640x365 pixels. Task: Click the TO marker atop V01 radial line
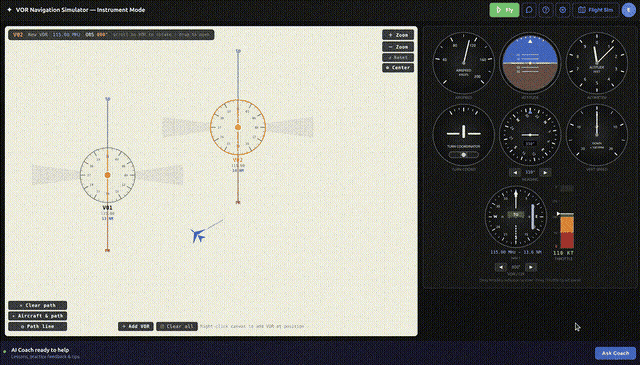tap(107, 99)
